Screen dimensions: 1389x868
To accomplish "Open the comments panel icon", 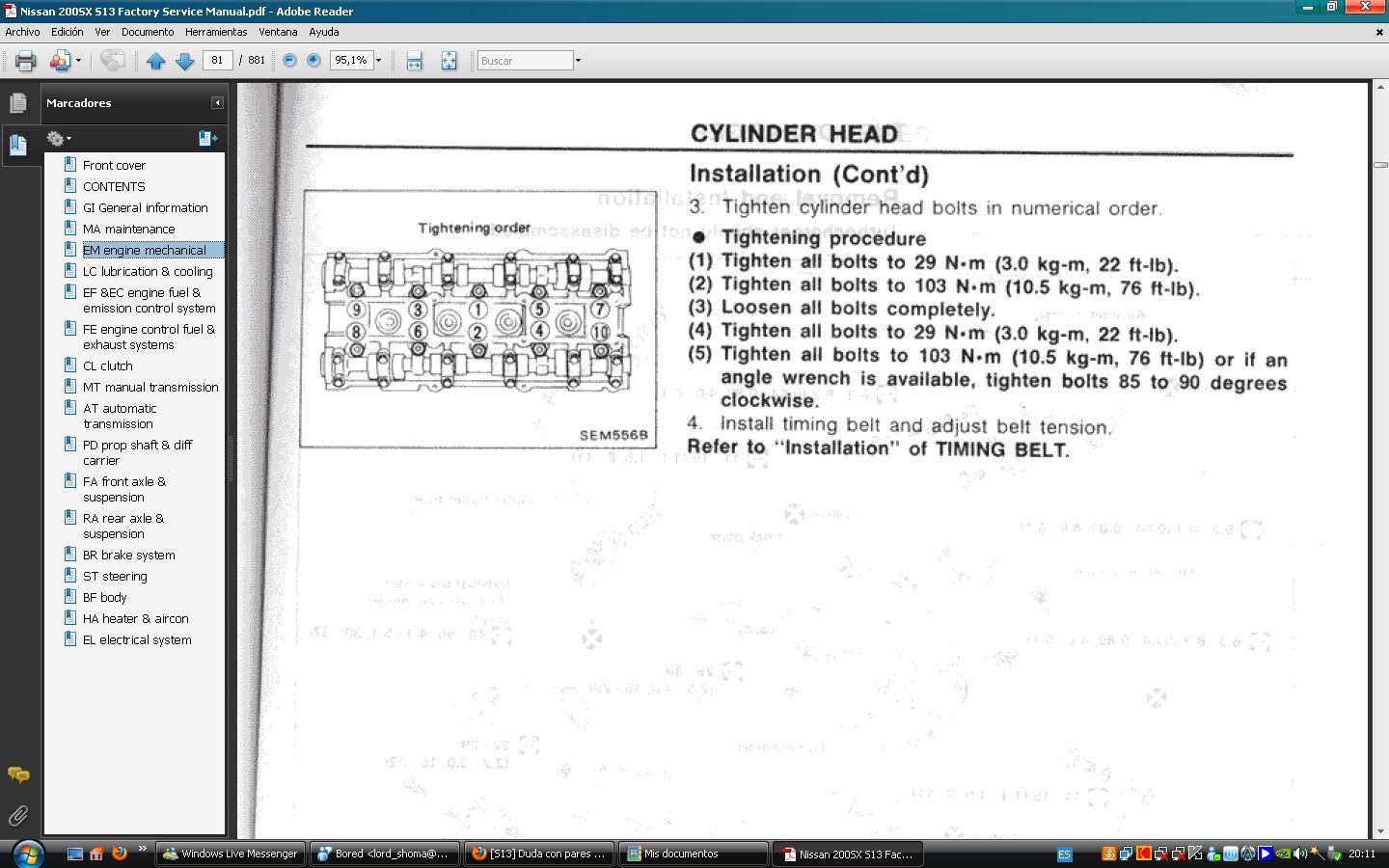I will coord(18,774).
